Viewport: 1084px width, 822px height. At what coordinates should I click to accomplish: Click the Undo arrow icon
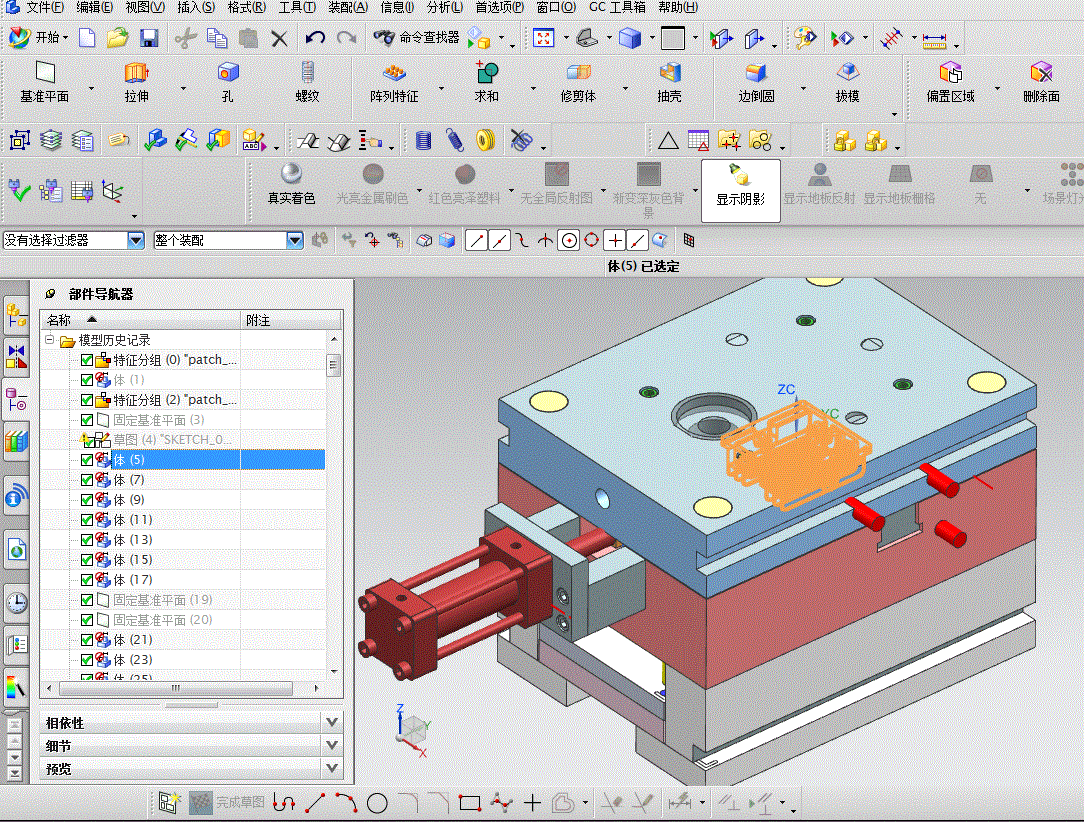pos(315,38)
